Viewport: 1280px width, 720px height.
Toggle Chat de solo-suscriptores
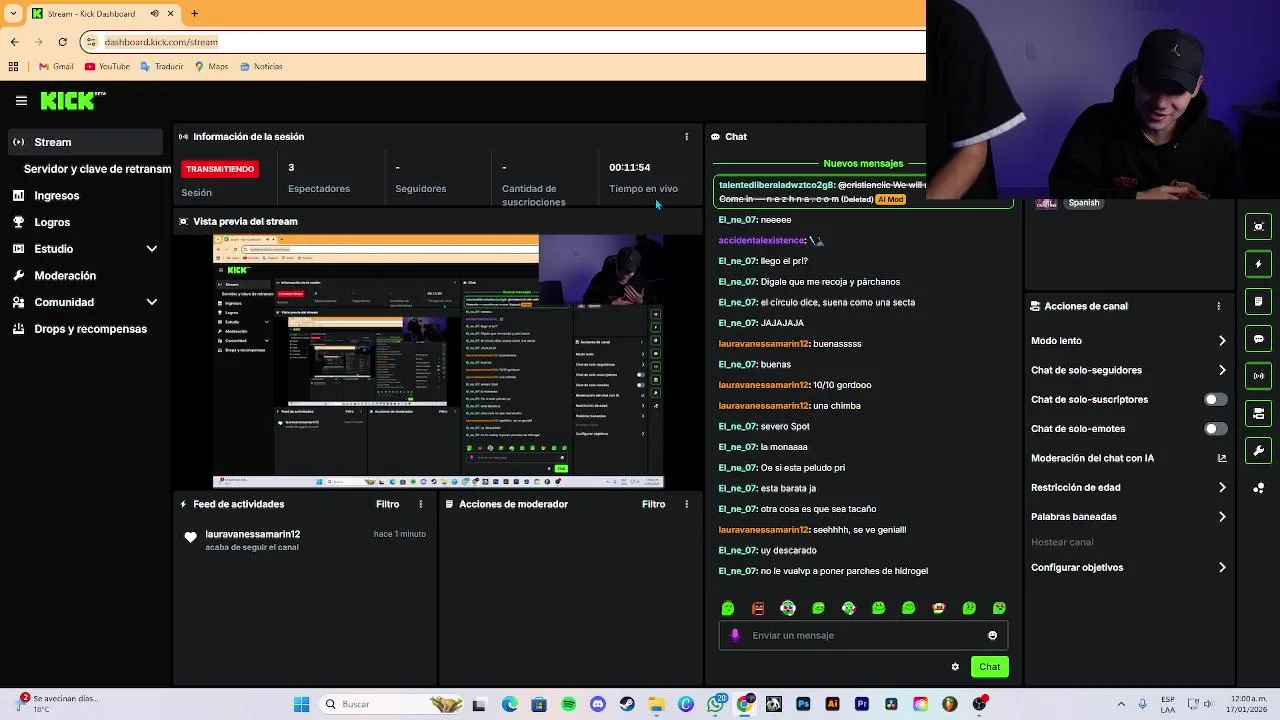[1215, 399]
